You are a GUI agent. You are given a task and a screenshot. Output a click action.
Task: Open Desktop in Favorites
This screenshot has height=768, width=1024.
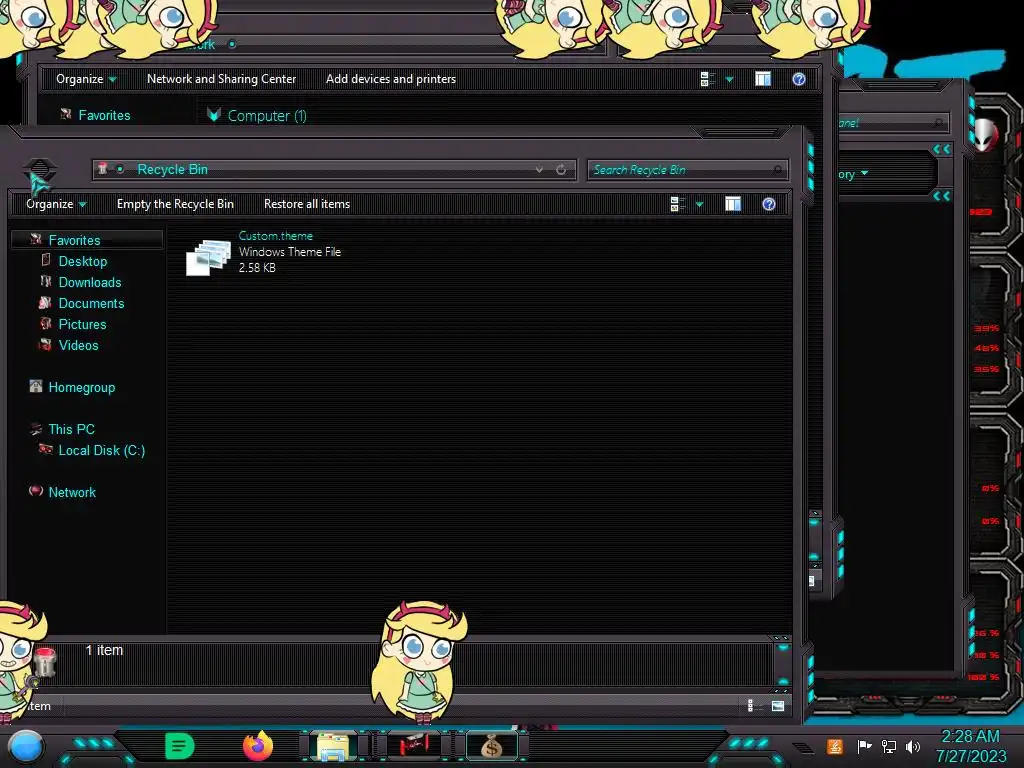click(x=83, y=261)
